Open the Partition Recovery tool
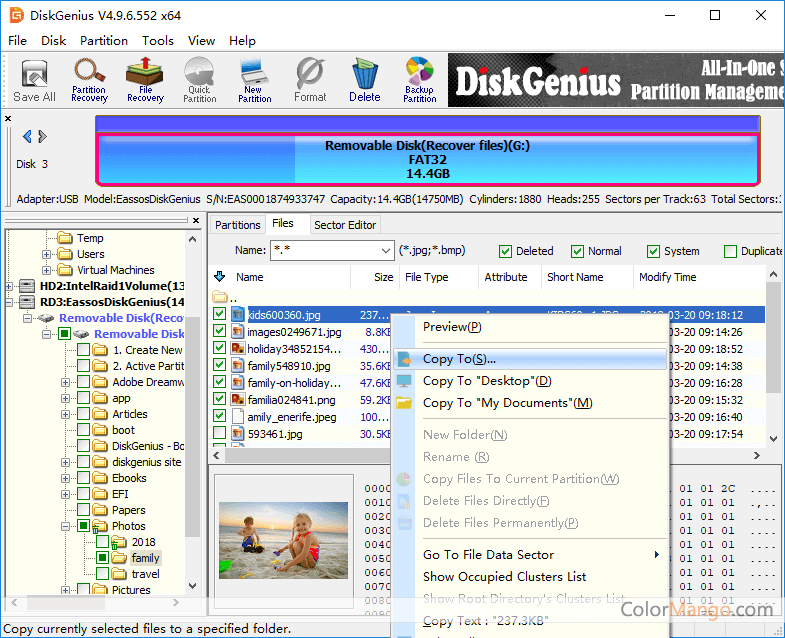This screenshot has width=785, height=638. coord(89,80)
